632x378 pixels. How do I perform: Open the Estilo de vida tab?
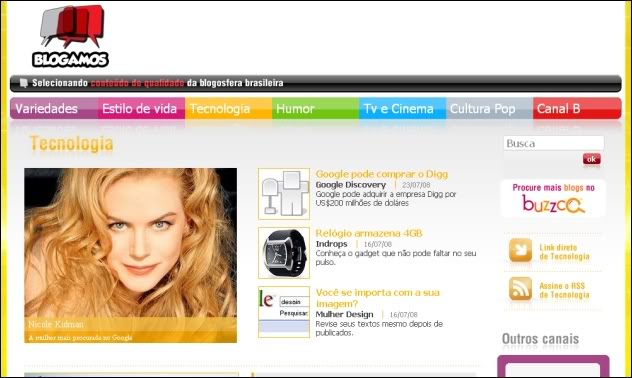click(141, 108)
